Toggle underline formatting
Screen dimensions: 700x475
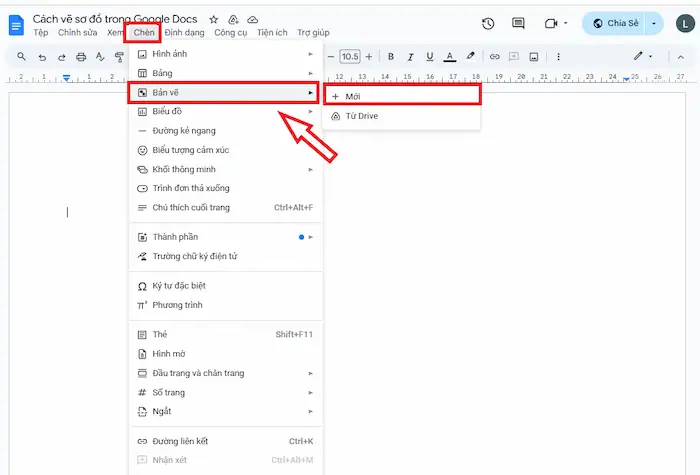(x=429, y=57)
